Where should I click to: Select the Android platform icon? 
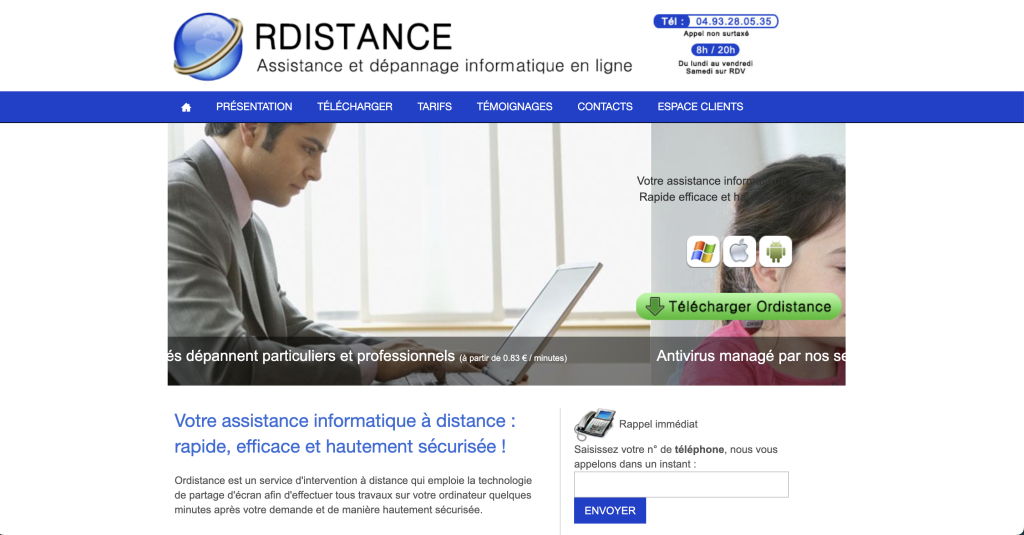(x=775, y=251)
